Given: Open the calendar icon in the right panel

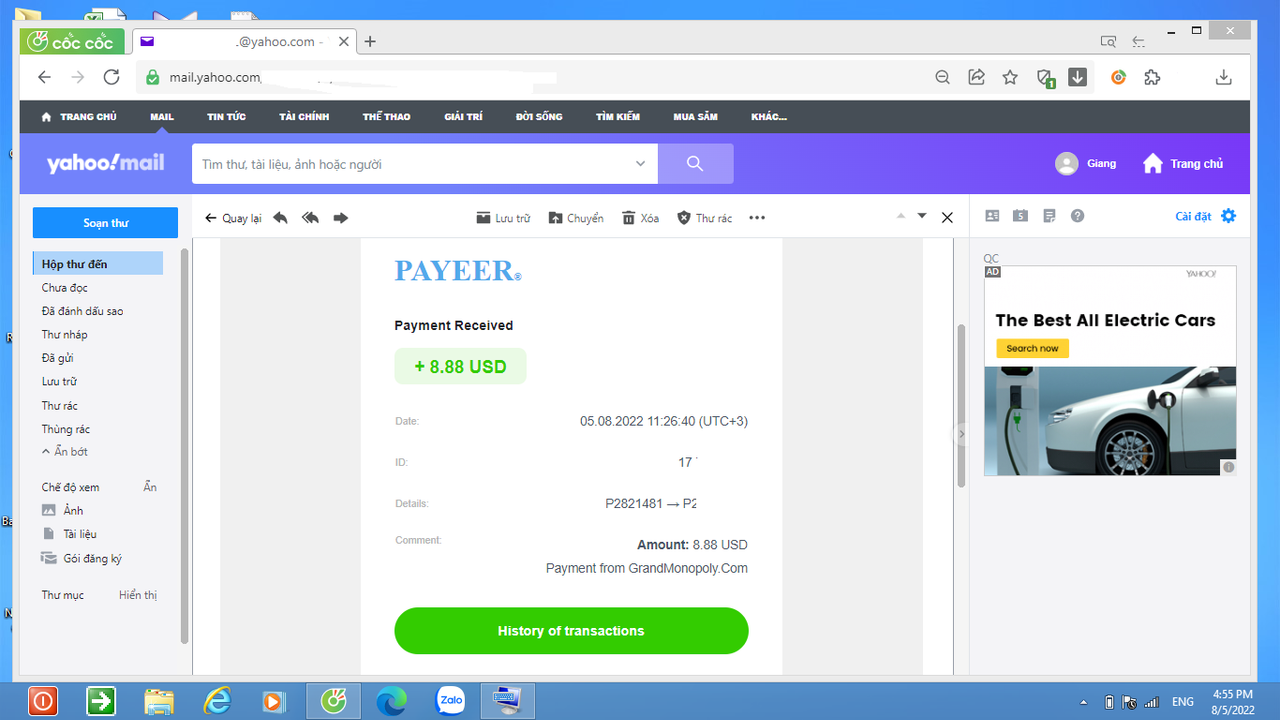Looking at the screenshot, I should click(1020, 216).
